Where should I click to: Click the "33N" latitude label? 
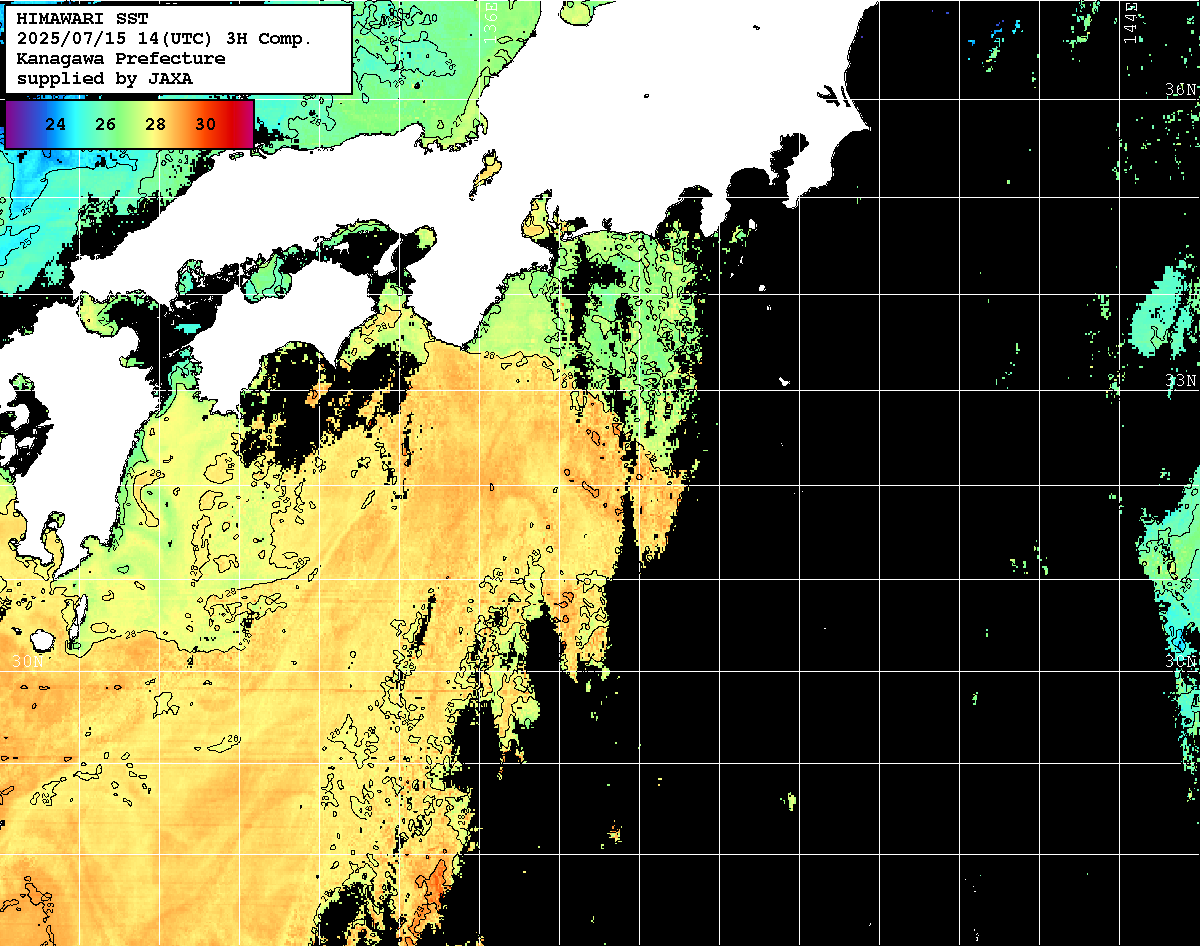point(1181,381)
